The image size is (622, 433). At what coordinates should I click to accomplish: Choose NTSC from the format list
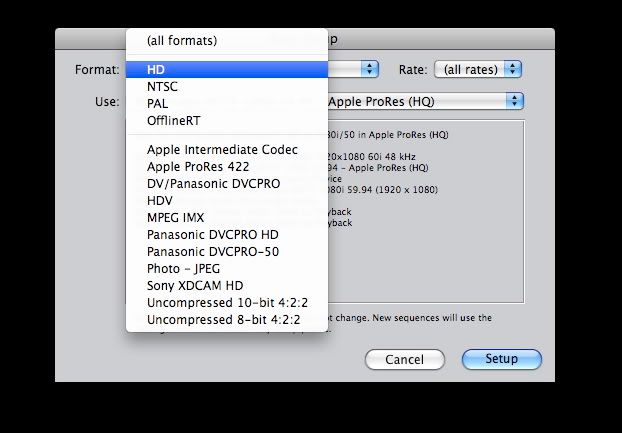pyautogui.click(x=227, y=87)
